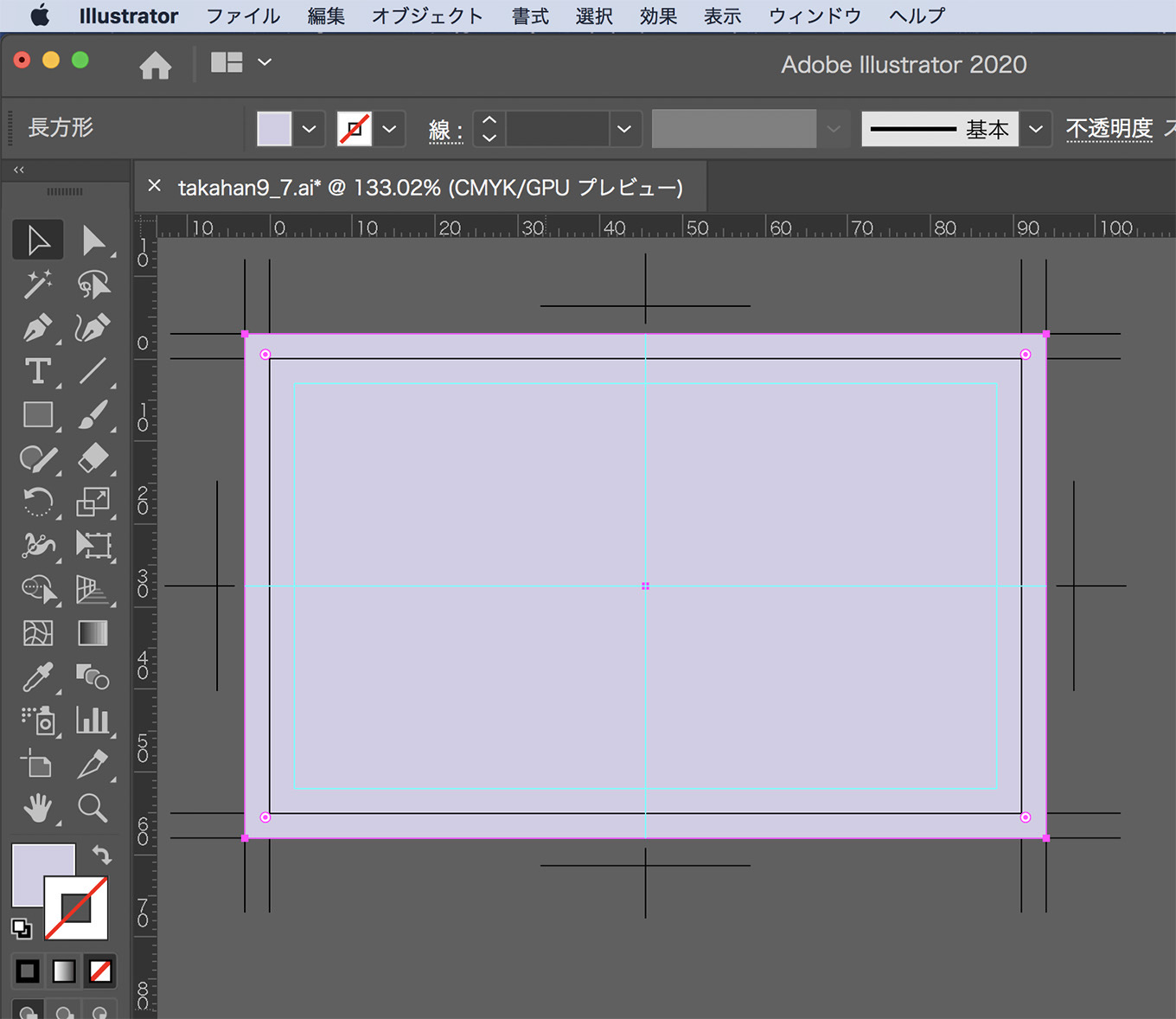
Task: Select the takahan9_7.ai document tab
Action: pyautogui.click(x=431, y=187)
